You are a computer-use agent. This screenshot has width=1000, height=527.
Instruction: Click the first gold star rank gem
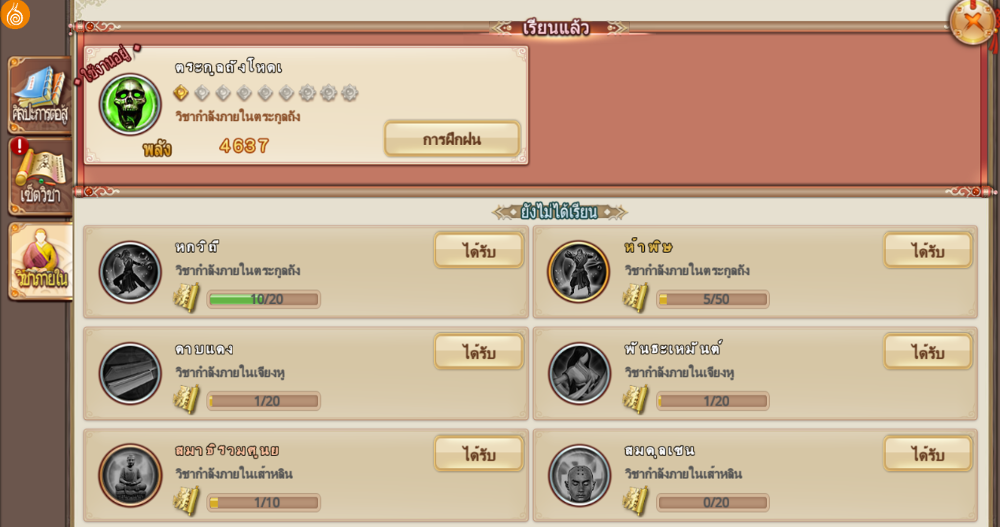pos(181,93)
